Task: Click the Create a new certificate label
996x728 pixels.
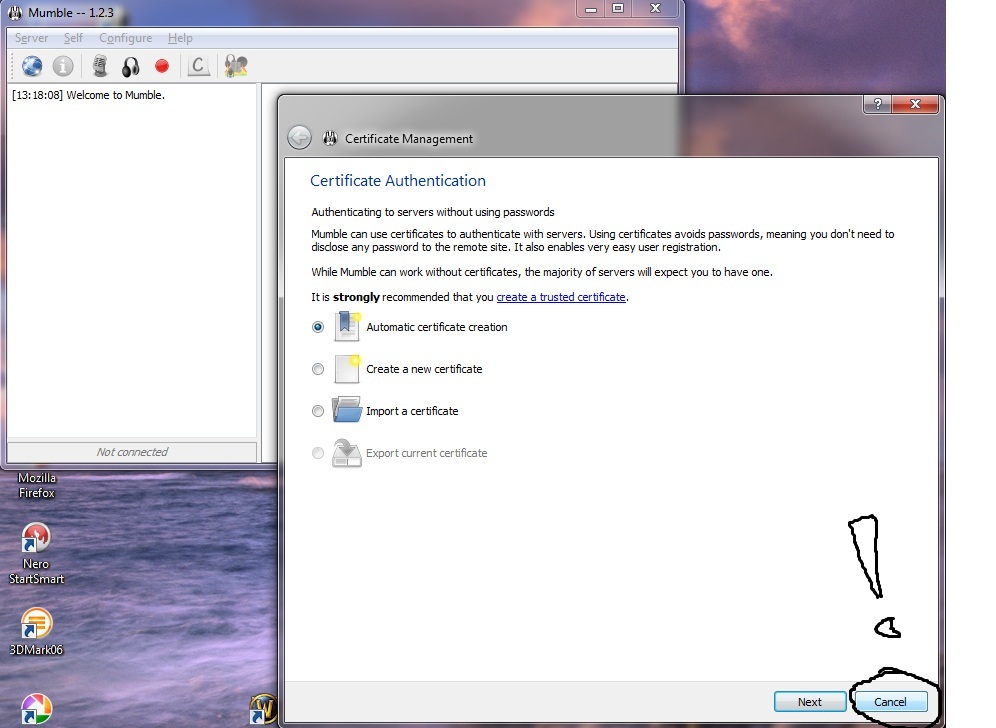Action: [424, 369]
